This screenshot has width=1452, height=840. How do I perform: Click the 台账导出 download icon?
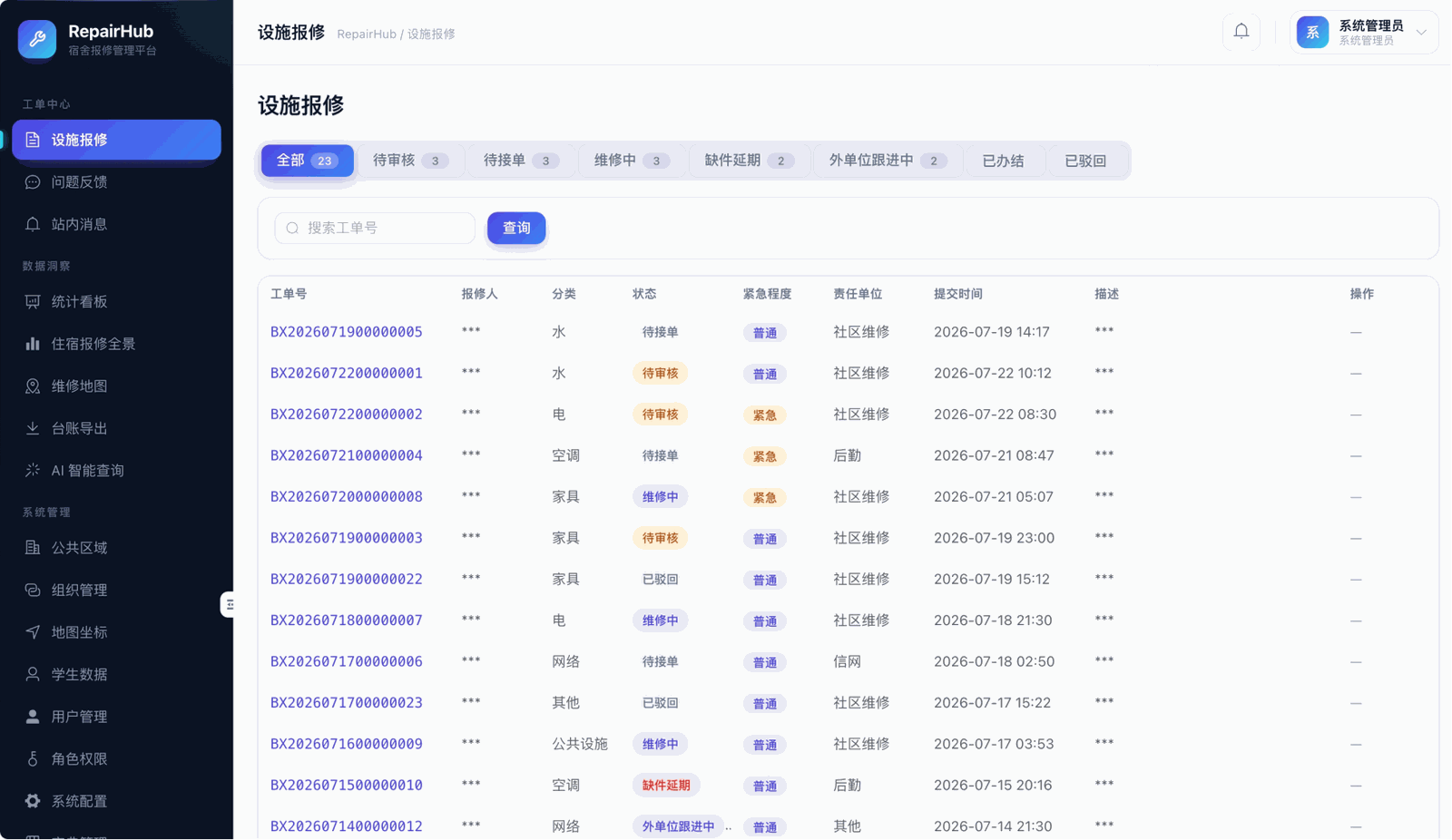[33, 428]
